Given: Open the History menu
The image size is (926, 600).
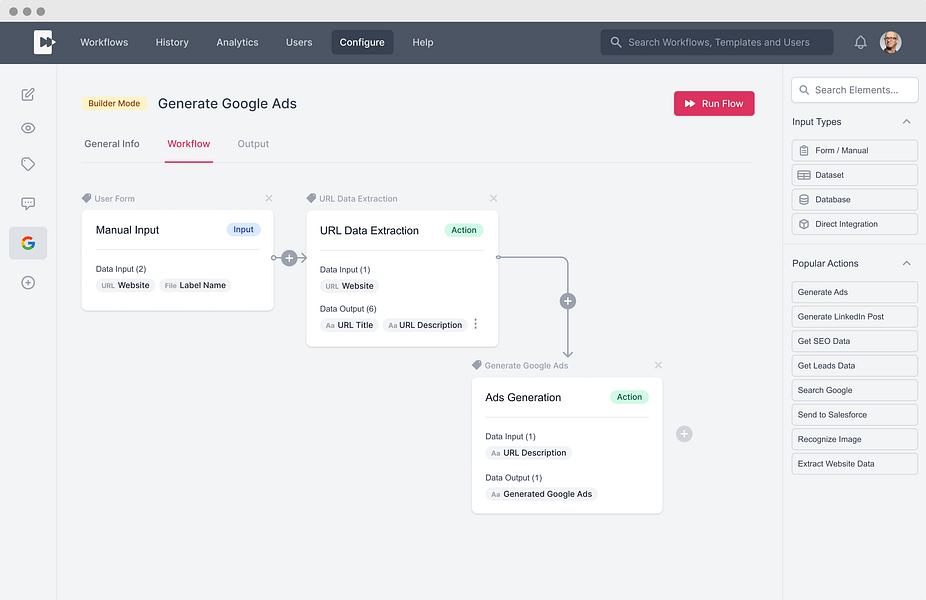Looking at the screenshot, I should coord(172,43).
